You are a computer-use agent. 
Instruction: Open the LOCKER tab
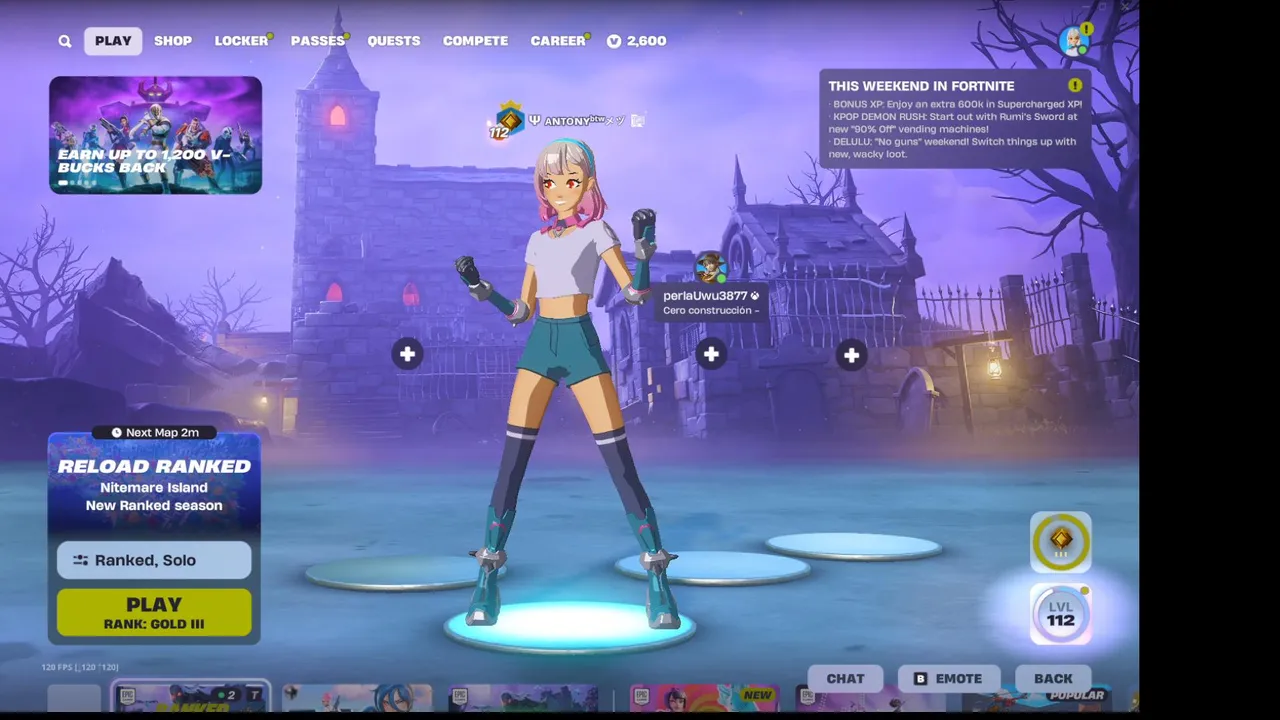tap(241, 41)
